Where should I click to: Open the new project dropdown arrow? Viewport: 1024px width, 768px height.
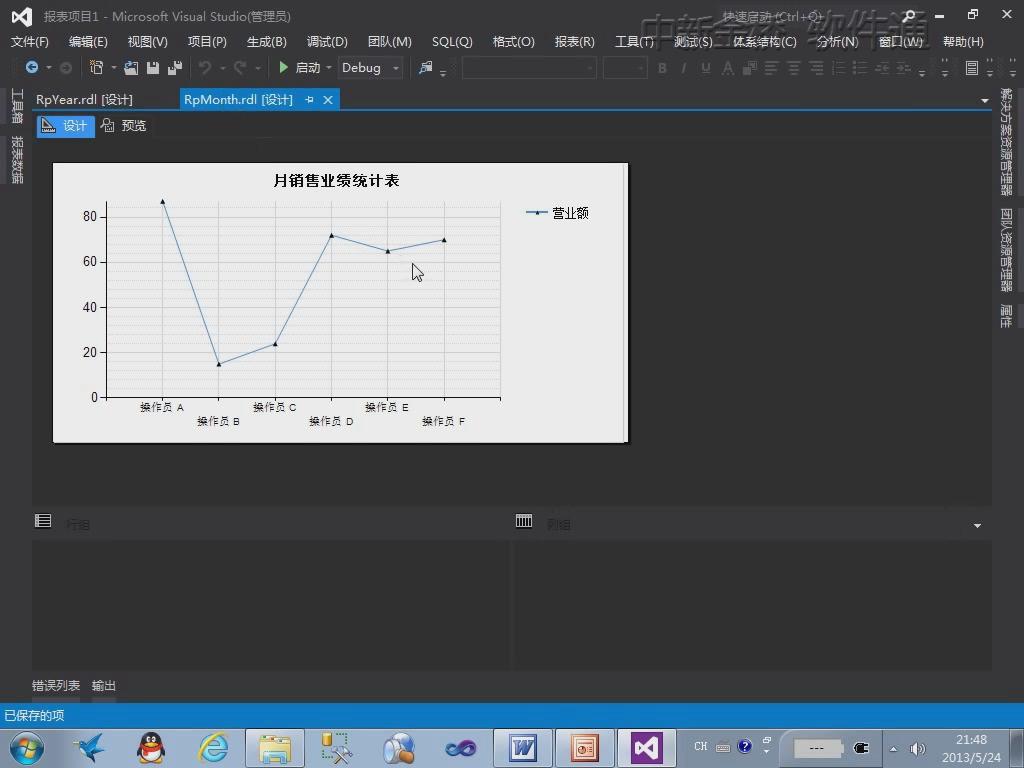pos(114,68)
